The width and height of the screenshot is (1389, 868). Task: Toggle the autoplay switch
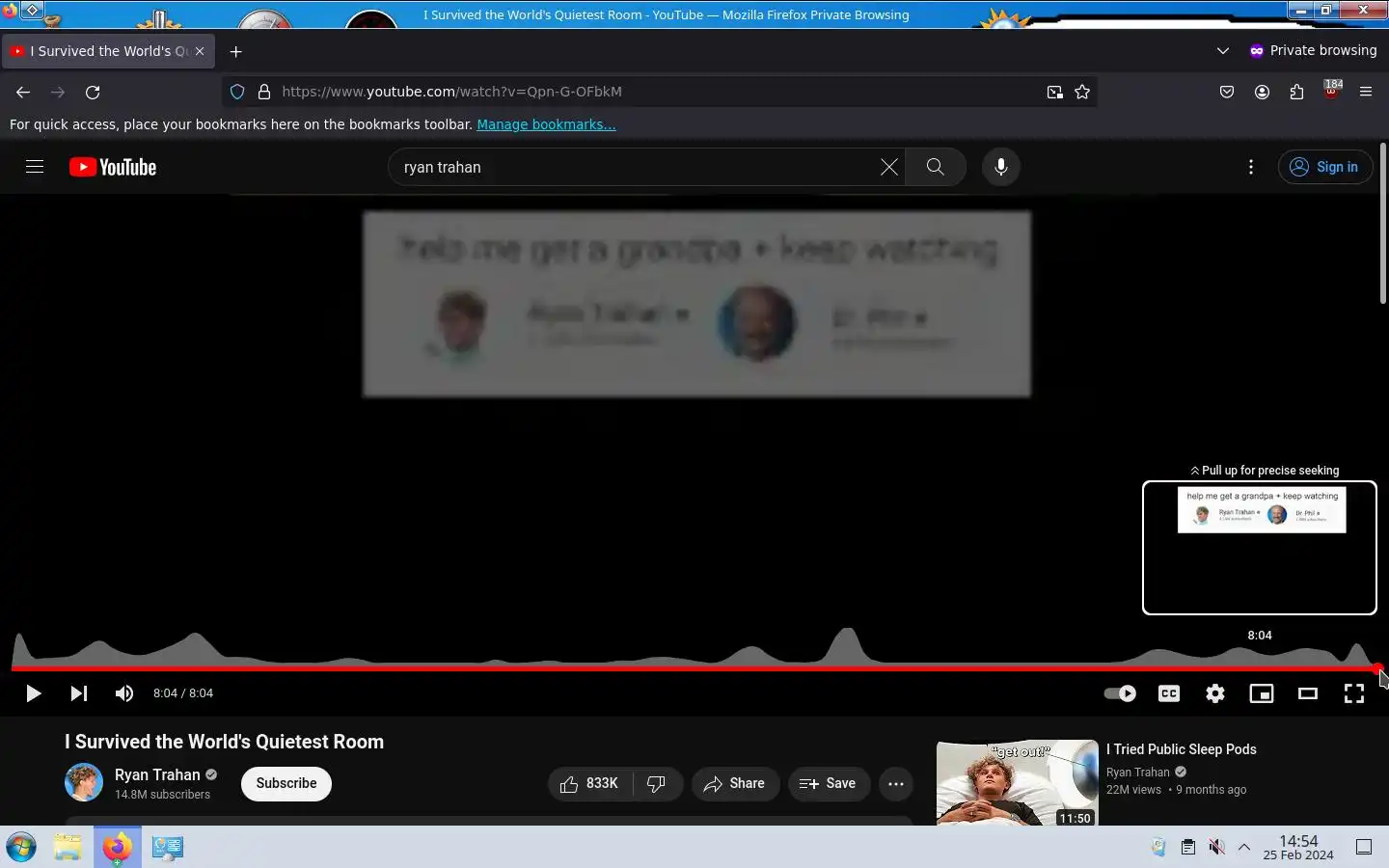[1120, 693]
